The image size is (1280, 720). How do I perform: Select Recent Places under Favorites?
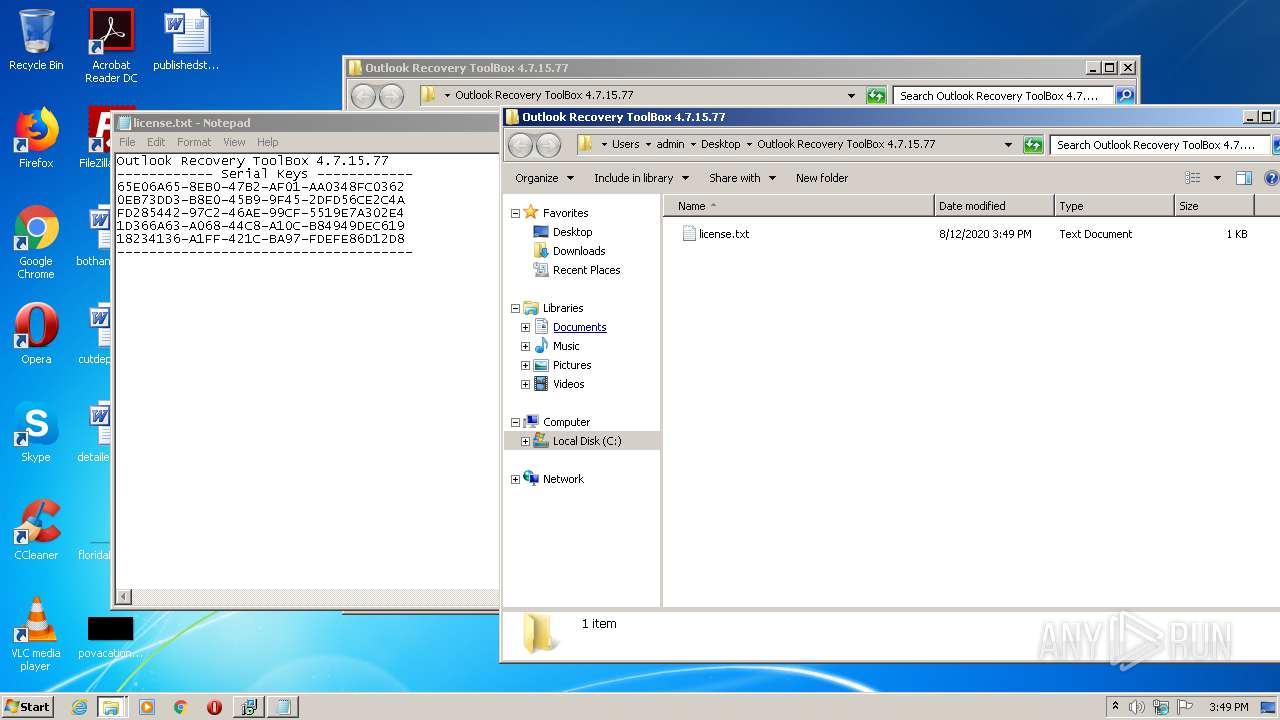point(586,270)
